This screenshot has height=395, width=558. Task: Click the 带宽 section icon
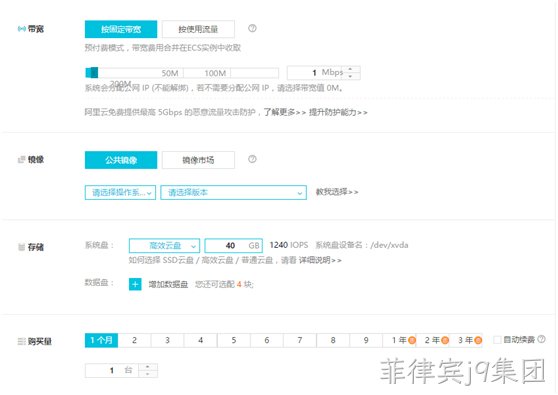[22, 29]
